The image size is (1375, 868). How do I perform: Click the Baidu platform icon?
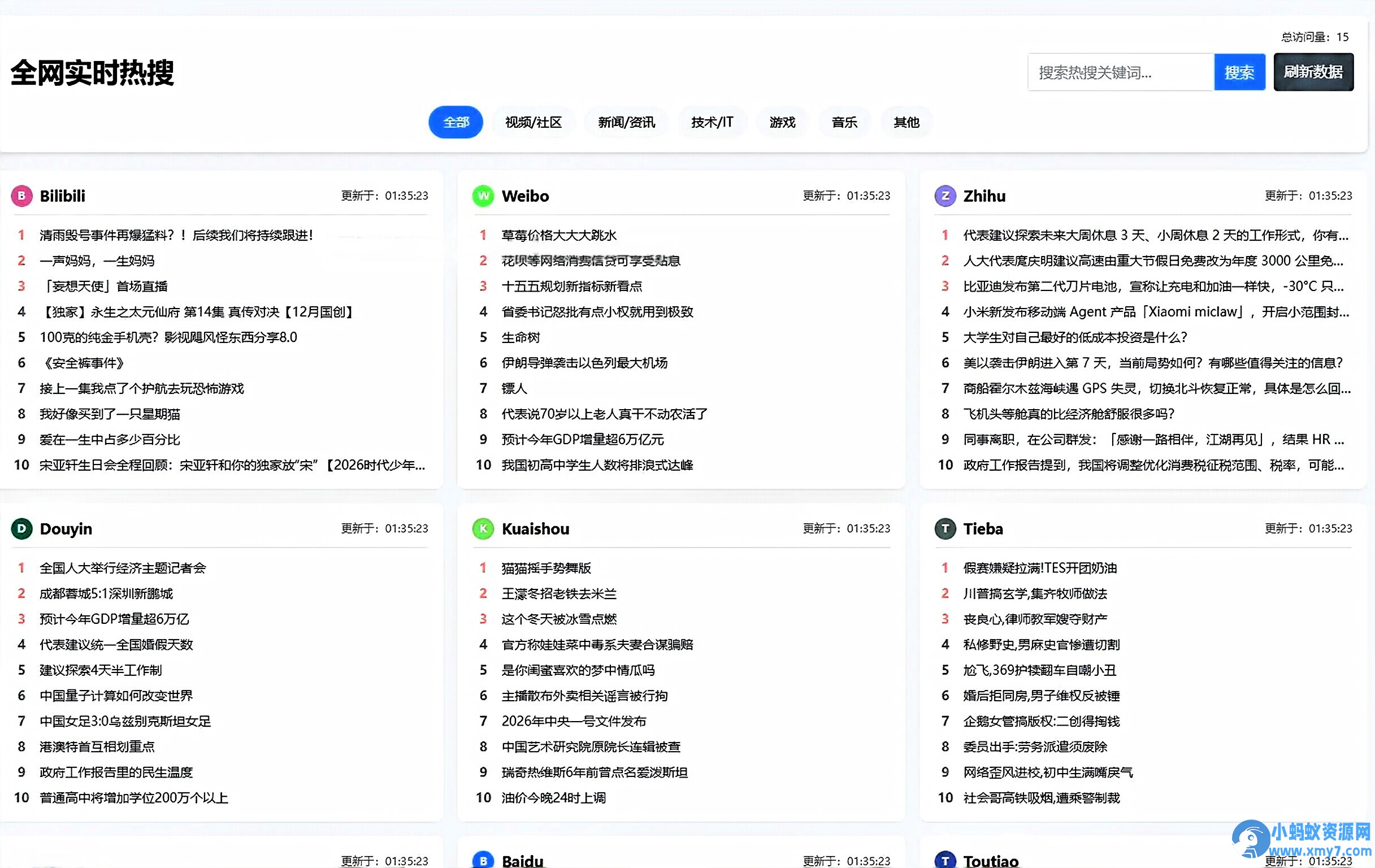tap(483, 860)
